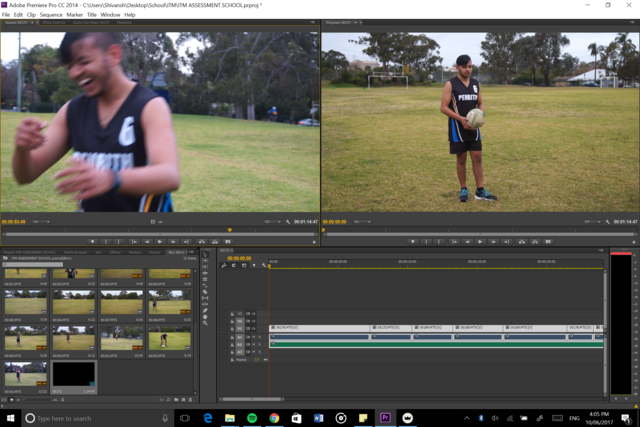Select the Track Select tool
Image resolution: width=640 pixels, height=427 pixels.
tap(205, 260)
